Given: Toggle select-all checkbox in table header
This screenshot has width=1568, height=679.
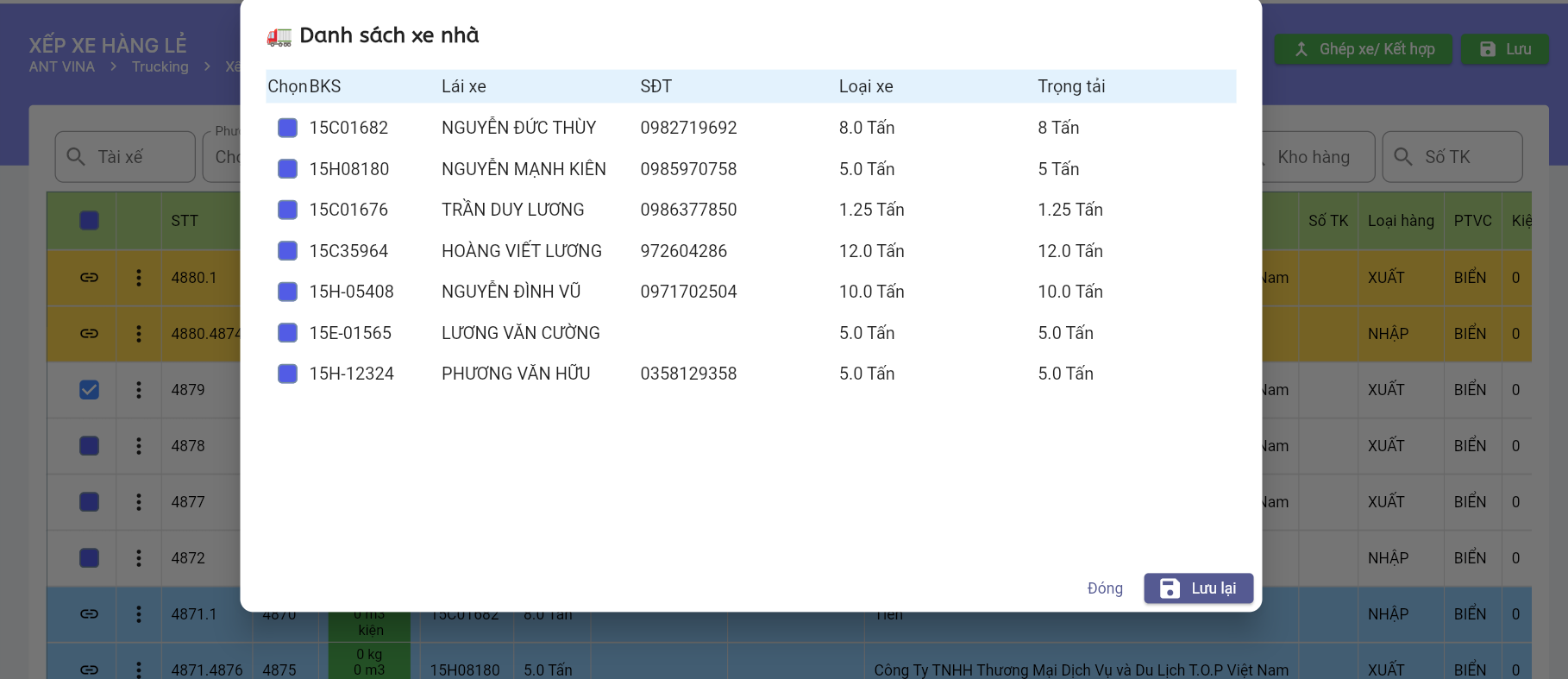Looking at the screenshot, I should click(89, 221).
